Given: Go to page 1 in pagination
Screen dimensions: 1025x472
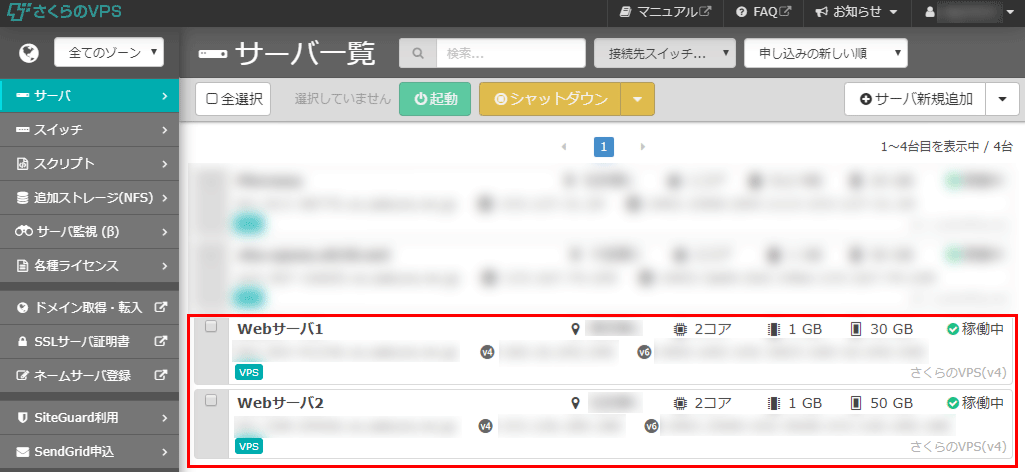Looking at the screenshot, I should click(603, 147).
